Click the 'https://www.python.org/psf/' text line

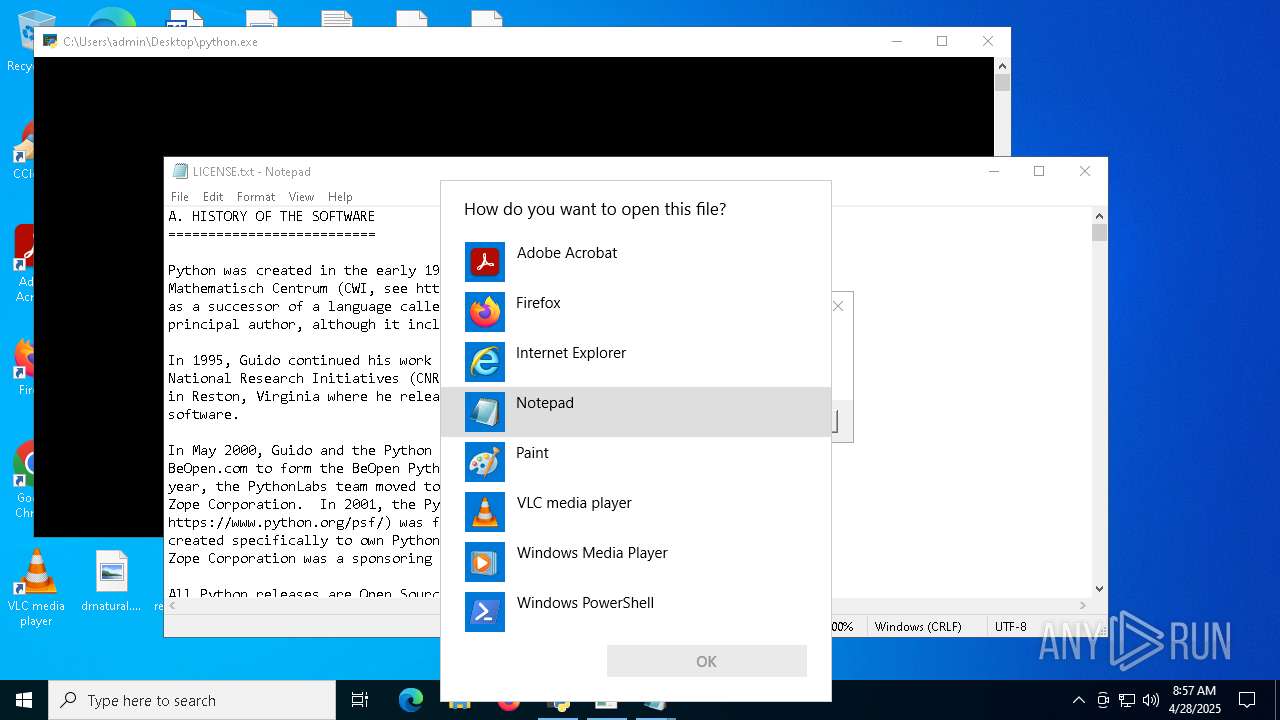(304, 522)
